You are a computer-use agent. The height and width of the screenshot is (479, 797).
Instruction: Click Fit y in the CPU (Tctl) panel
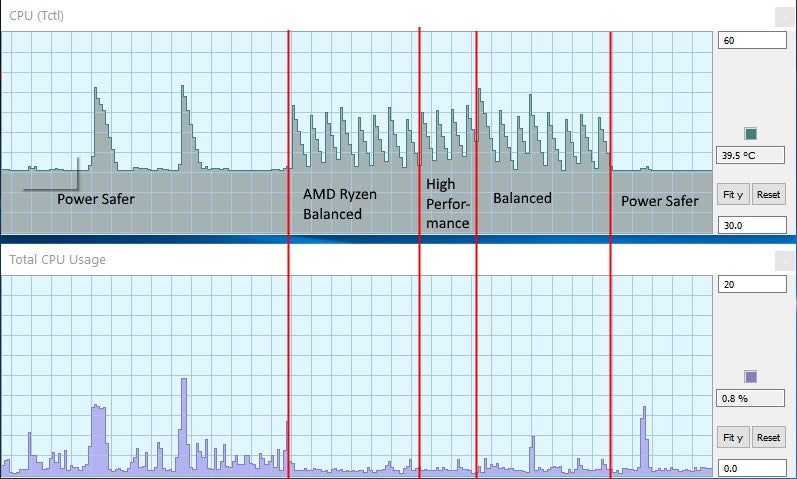[x=732, y=194]
